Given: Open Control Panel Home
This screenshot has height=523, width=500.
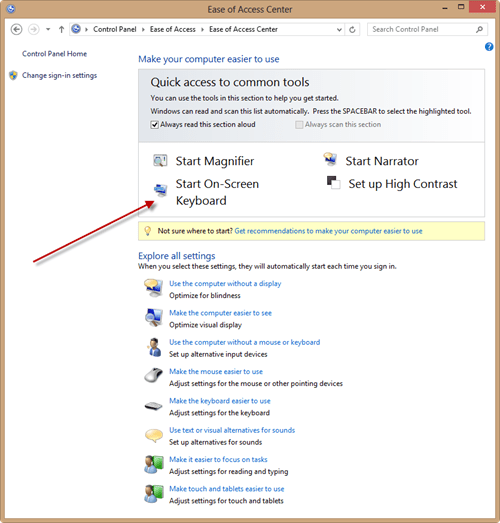Looking at the screenshot, I should click(x=54, y=54).
